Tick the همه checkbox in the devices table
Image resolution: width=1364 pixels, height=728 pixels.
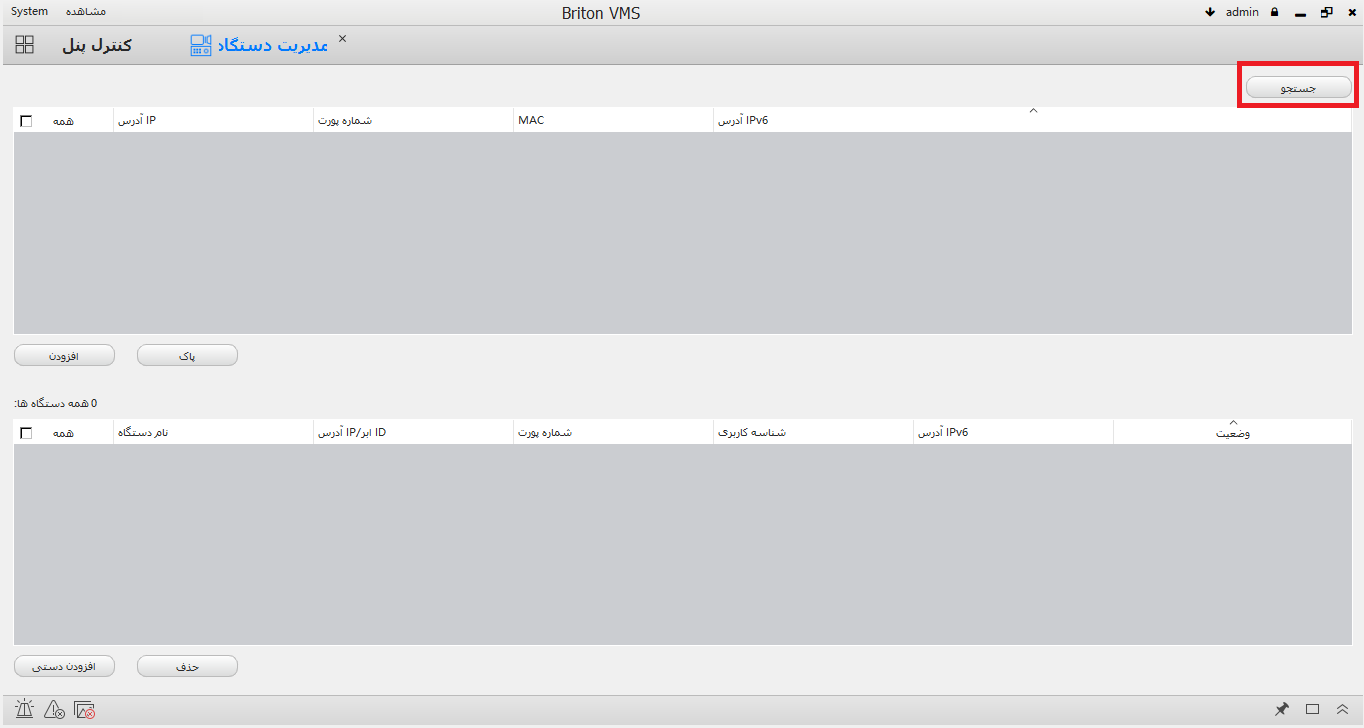(26, 433)
